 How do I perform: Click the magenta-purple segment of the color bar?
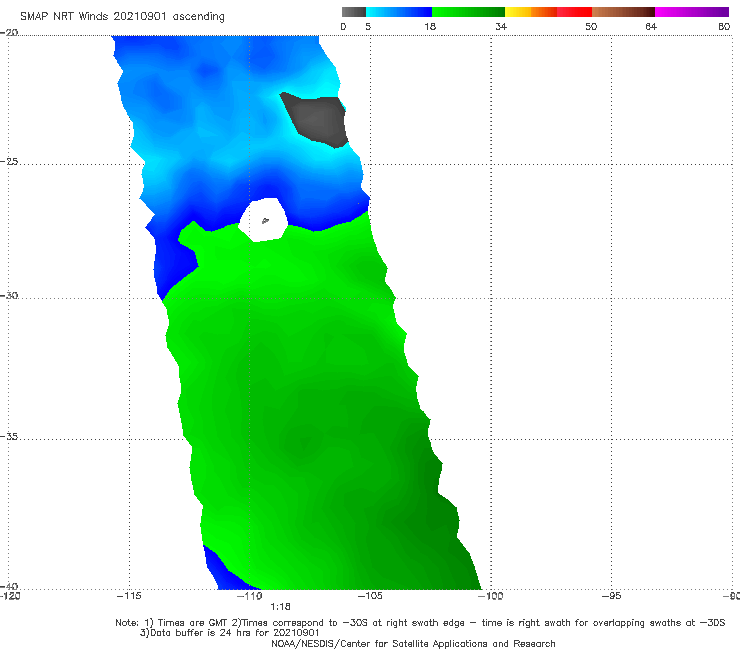[x=692, y=12]
